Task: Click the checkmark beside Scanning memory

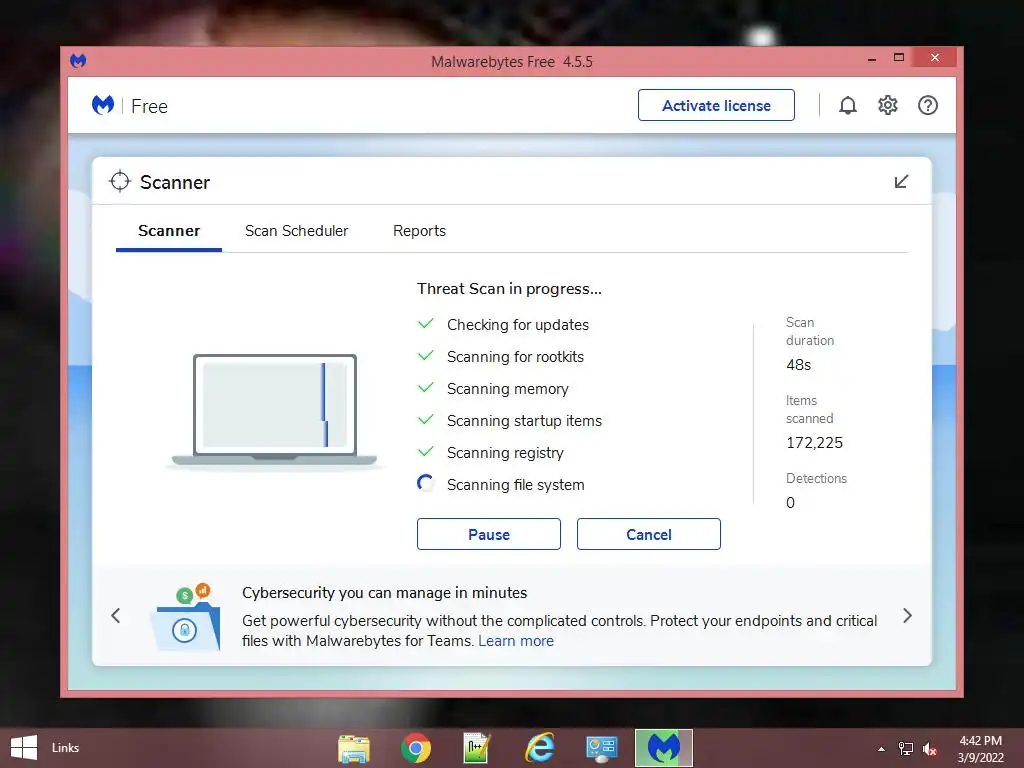Action: pos(425,388)
